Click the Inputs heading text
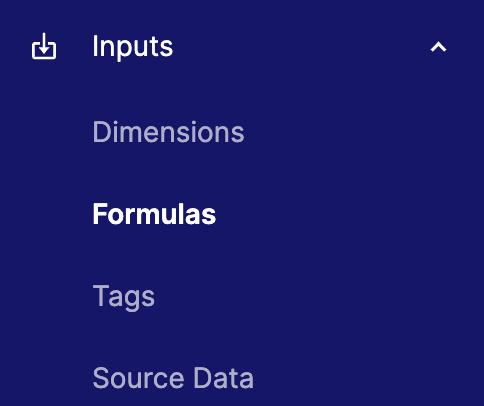This screenshot has height=406, width=484. coord(133,47)
